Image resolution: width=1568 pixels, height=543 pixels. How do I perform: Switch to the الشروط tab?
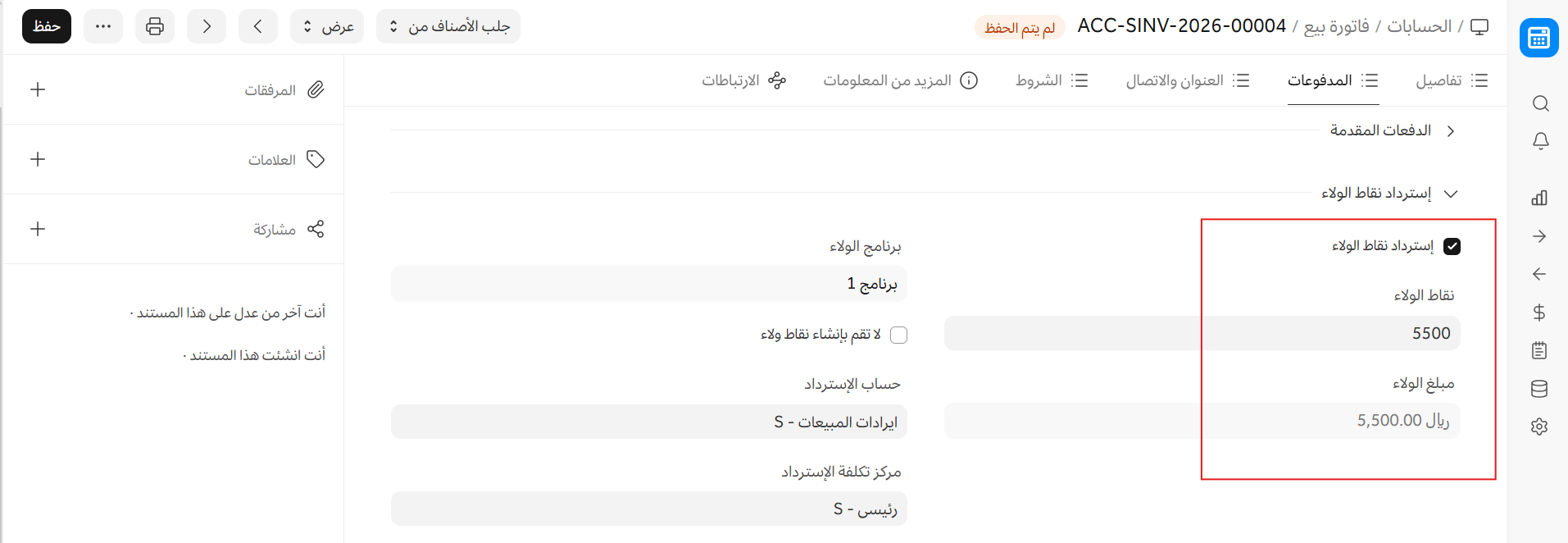click(x=1052, y=80)
